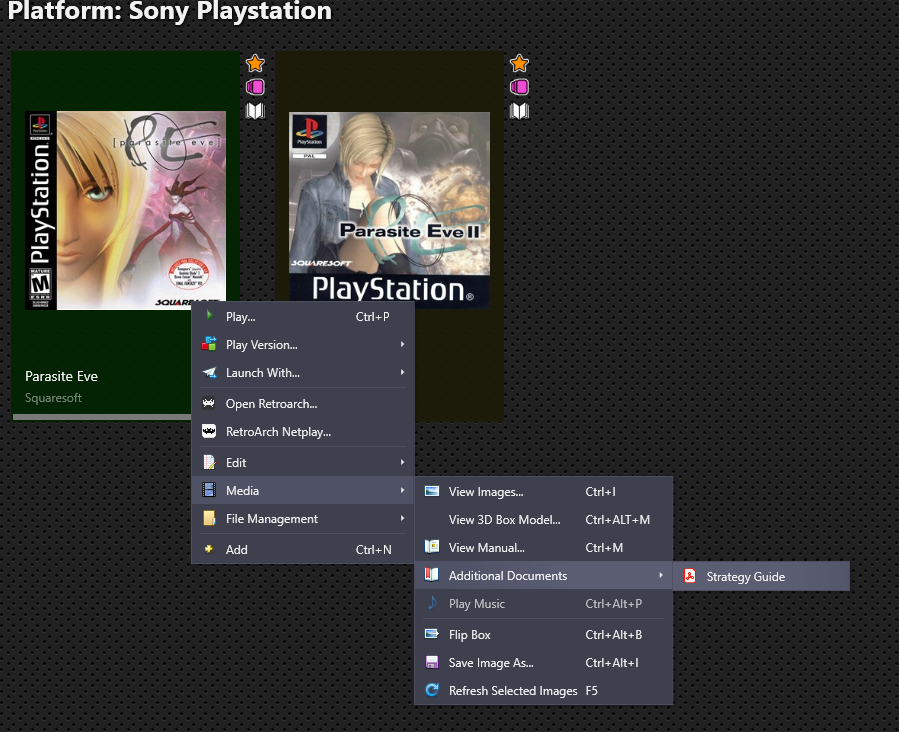This screenshot has height=732, width=899.
Task: Click the Ctrl+I shortcut text
Action: pyautogui.click(x=600, y=492)
